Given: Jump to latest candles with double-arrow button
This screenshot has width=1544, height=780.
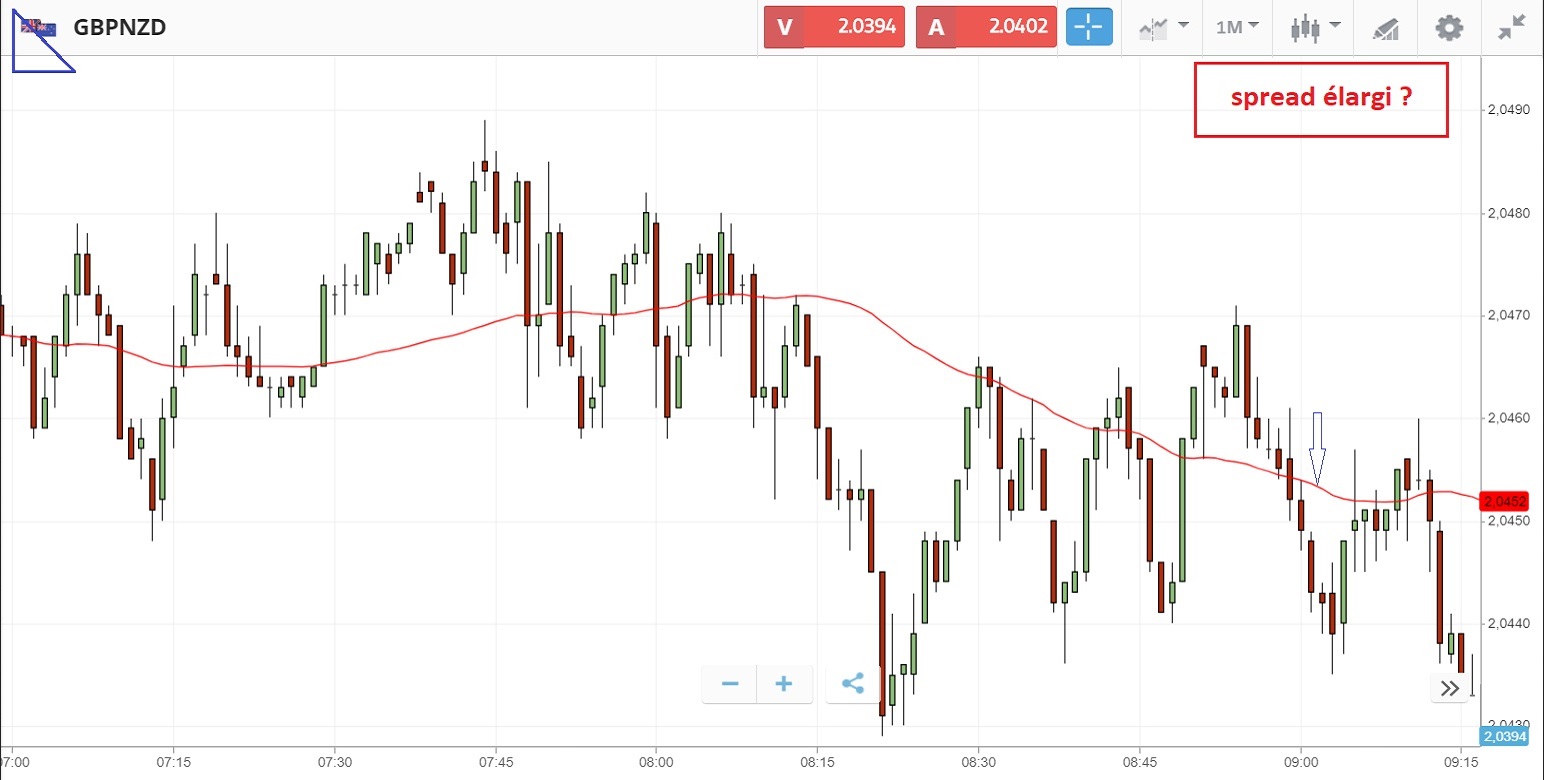Looking at the screenshot, I should click(x=1449, y=687).
